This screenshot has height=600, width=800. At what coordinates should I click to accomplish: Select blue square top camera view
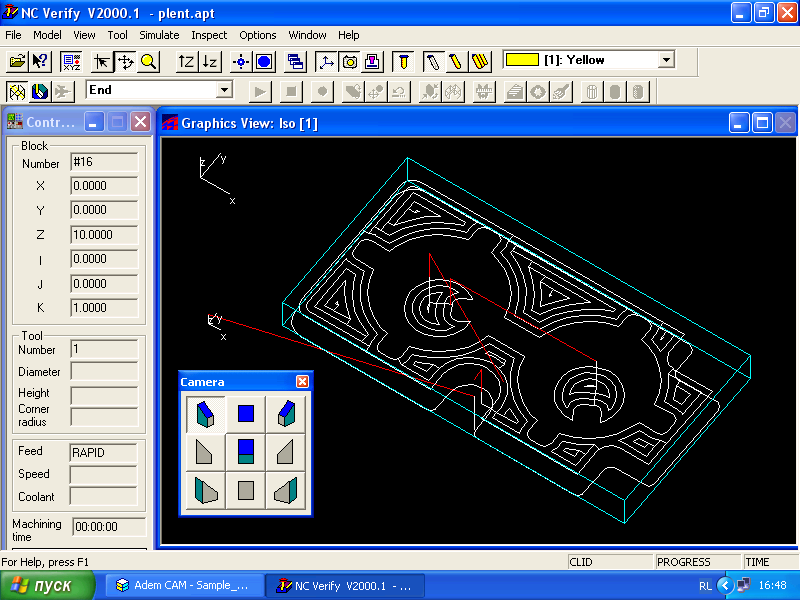[x=245, y=414]
